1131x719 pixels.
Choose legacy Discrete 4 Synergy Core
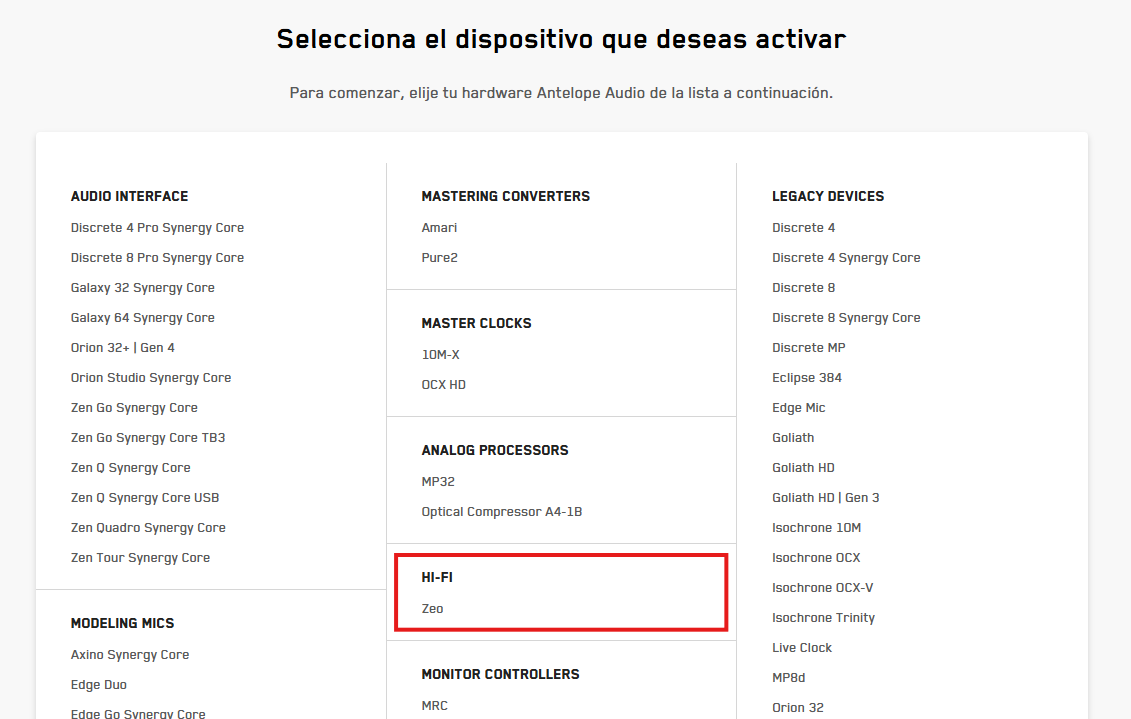[846, 258]
